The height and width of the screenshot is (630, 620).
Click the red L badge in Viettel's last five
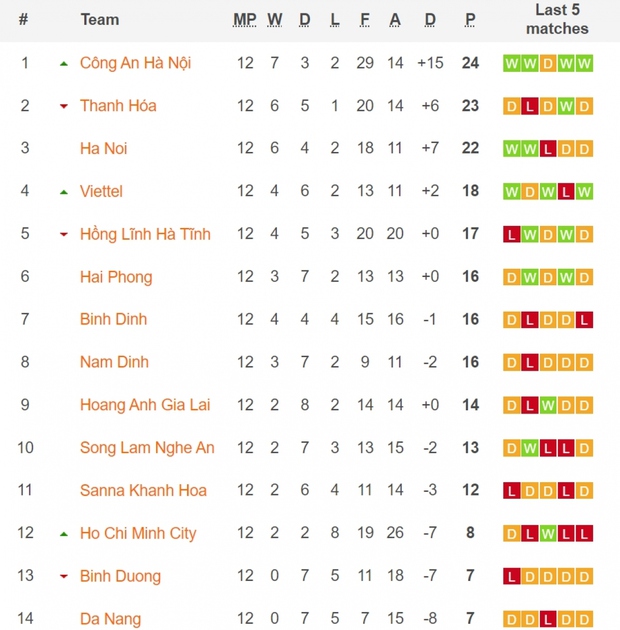click(566, 192)
